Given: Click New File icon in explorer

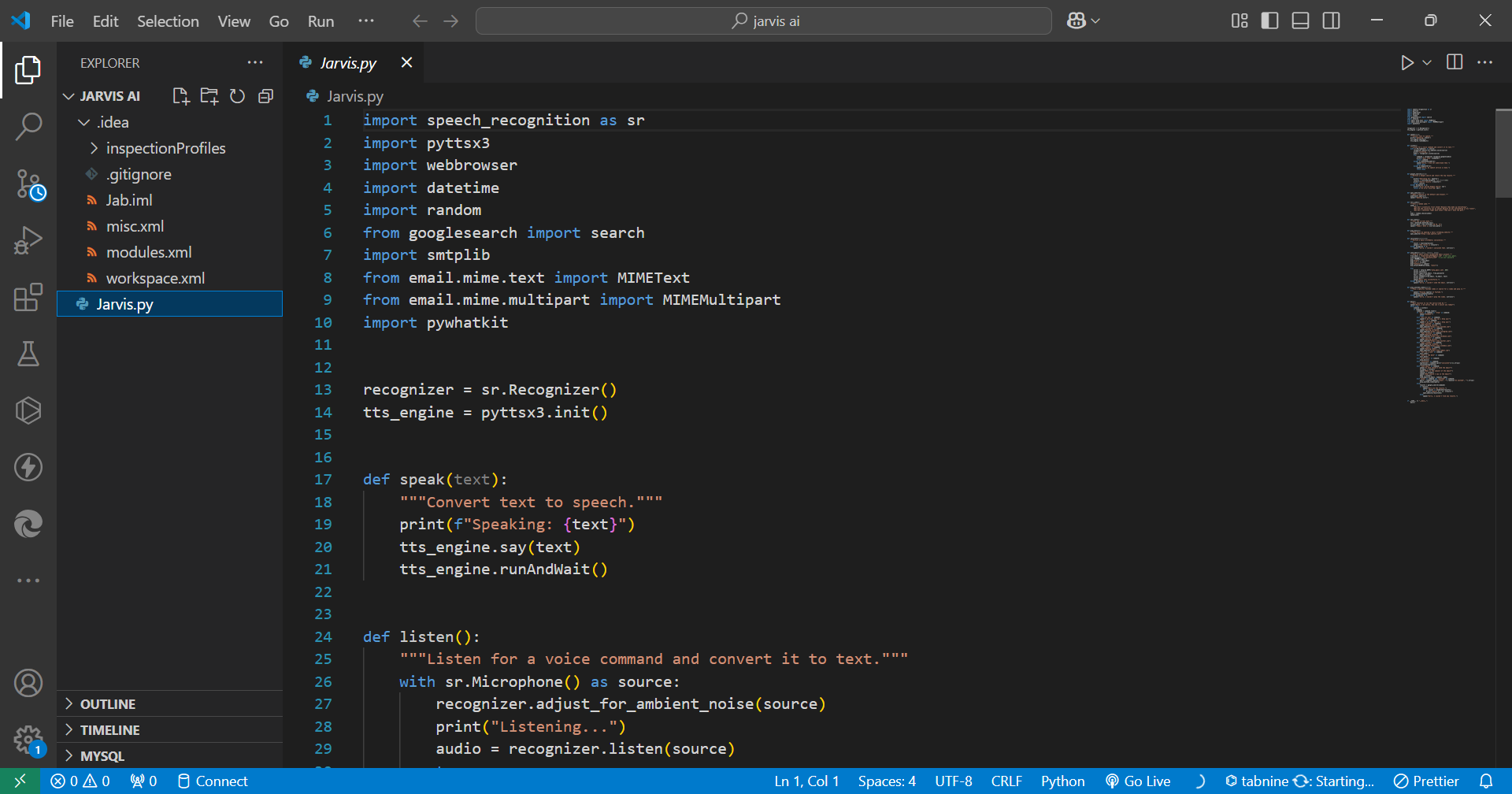Looking at the screenshot, I should click(x=181, y=96).
